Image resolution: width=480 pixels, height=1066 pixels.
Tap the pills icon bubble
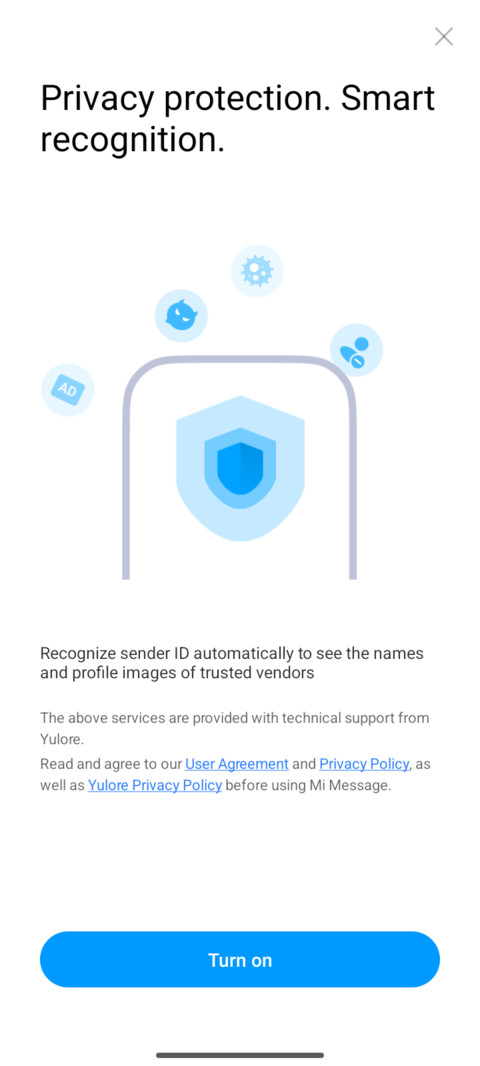point(356,350)
